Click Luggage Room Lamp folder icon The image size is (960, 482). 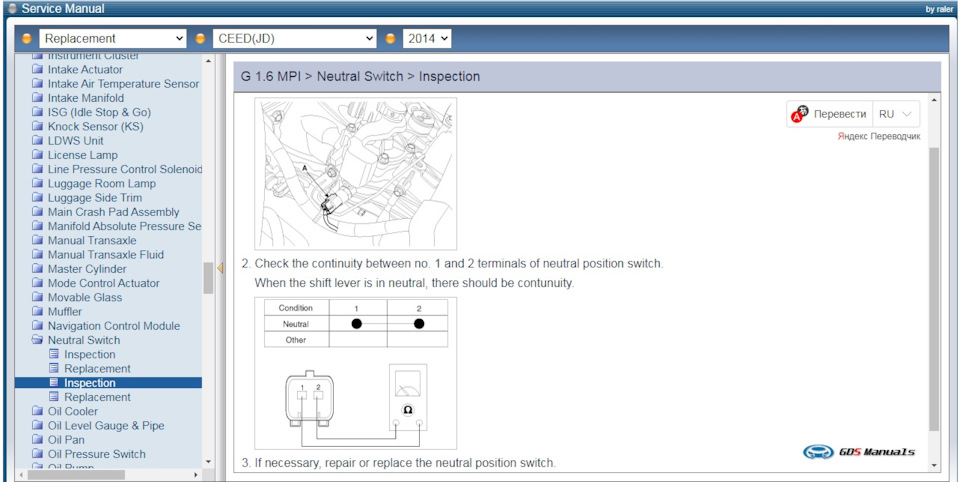[x=38, y=184]
